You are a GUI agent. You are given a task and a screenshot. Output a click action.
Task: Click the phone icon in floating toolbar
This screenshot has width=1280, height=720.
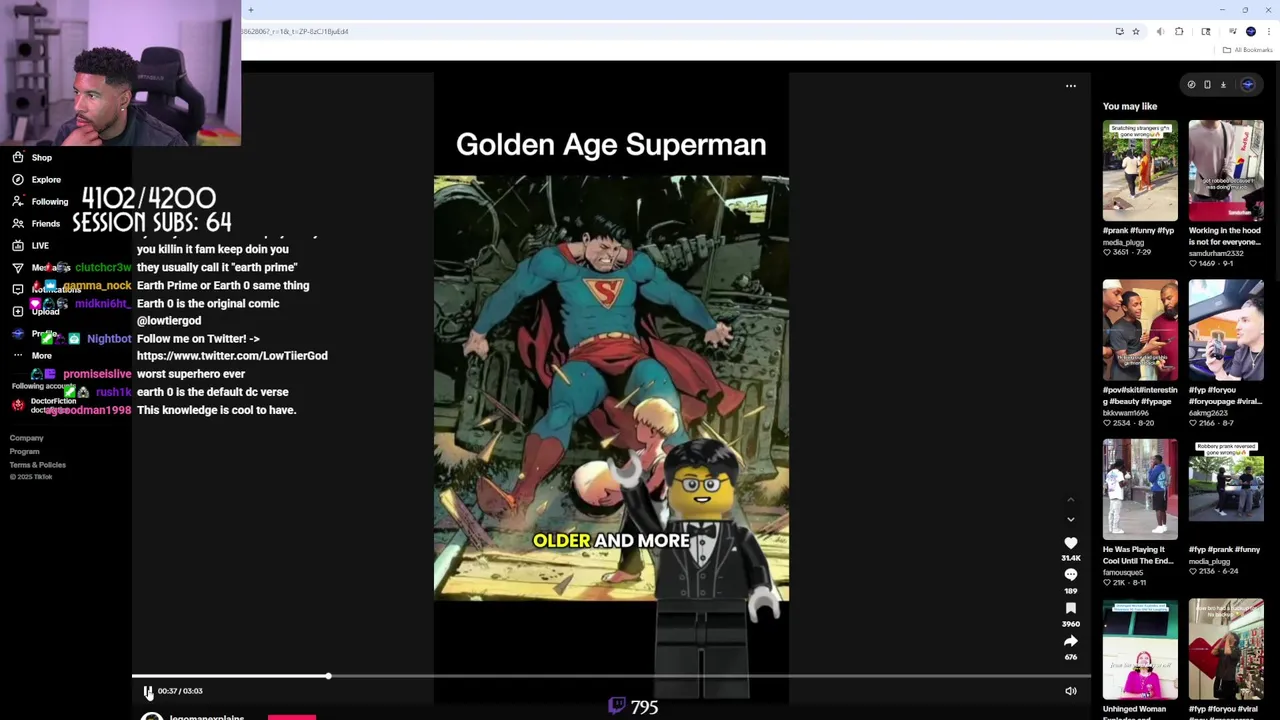tap(1207, 85)
